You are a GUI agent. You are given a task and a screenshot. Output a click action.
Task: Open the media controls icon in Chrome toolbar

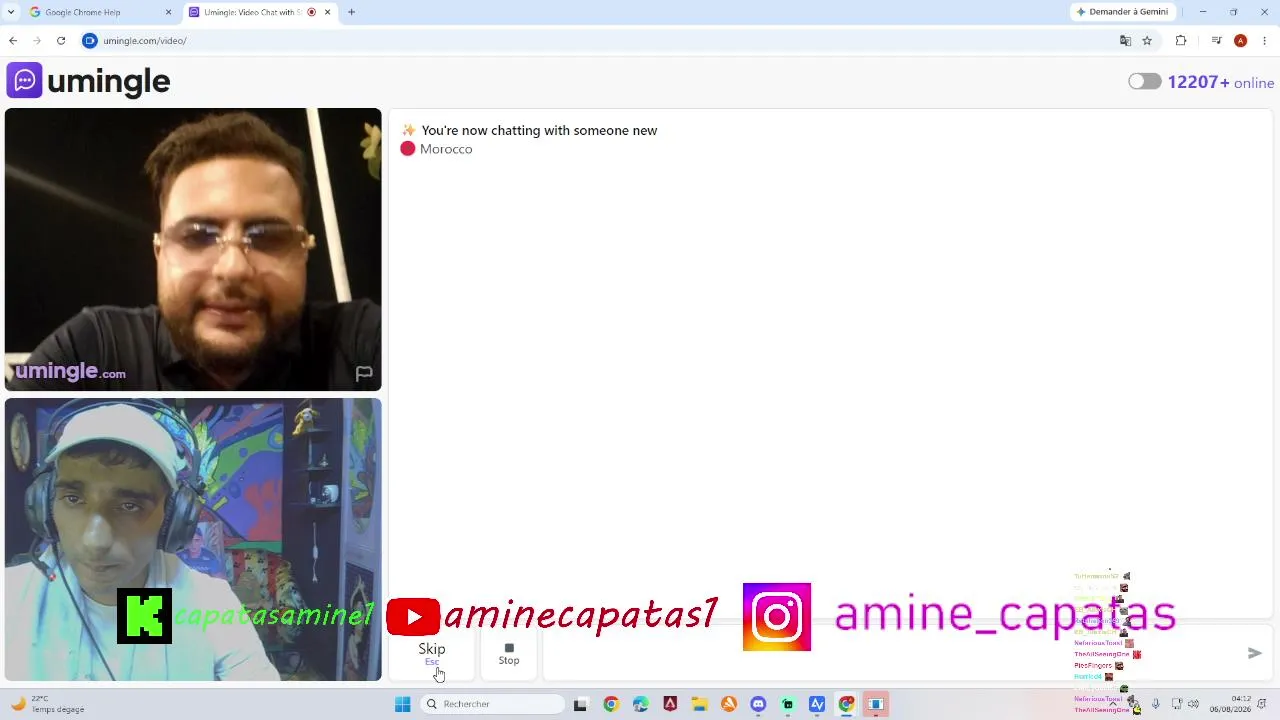click(1216, 41)
